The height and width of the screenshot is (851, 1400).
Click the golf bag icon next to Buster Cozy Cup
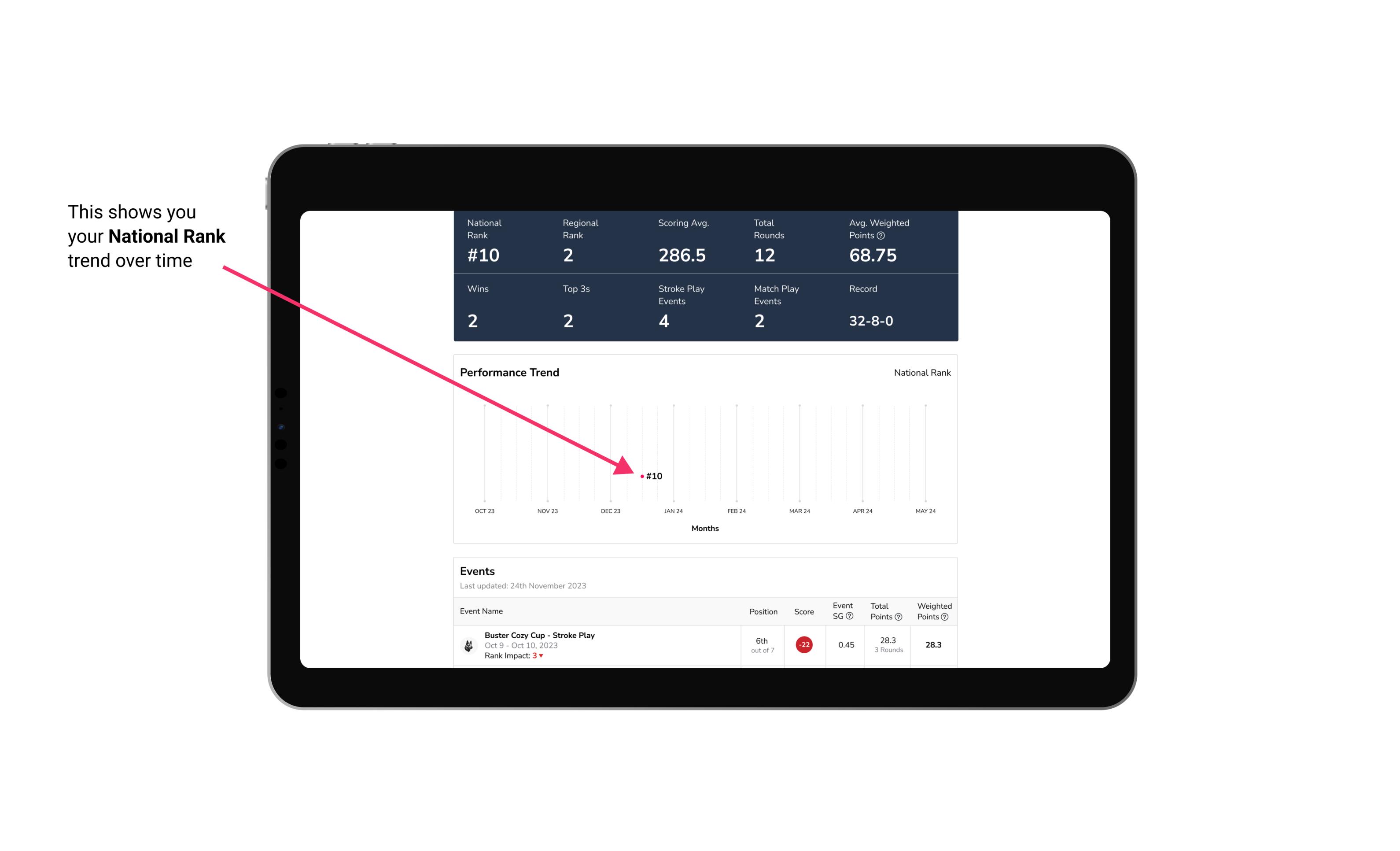pos(468,644)
